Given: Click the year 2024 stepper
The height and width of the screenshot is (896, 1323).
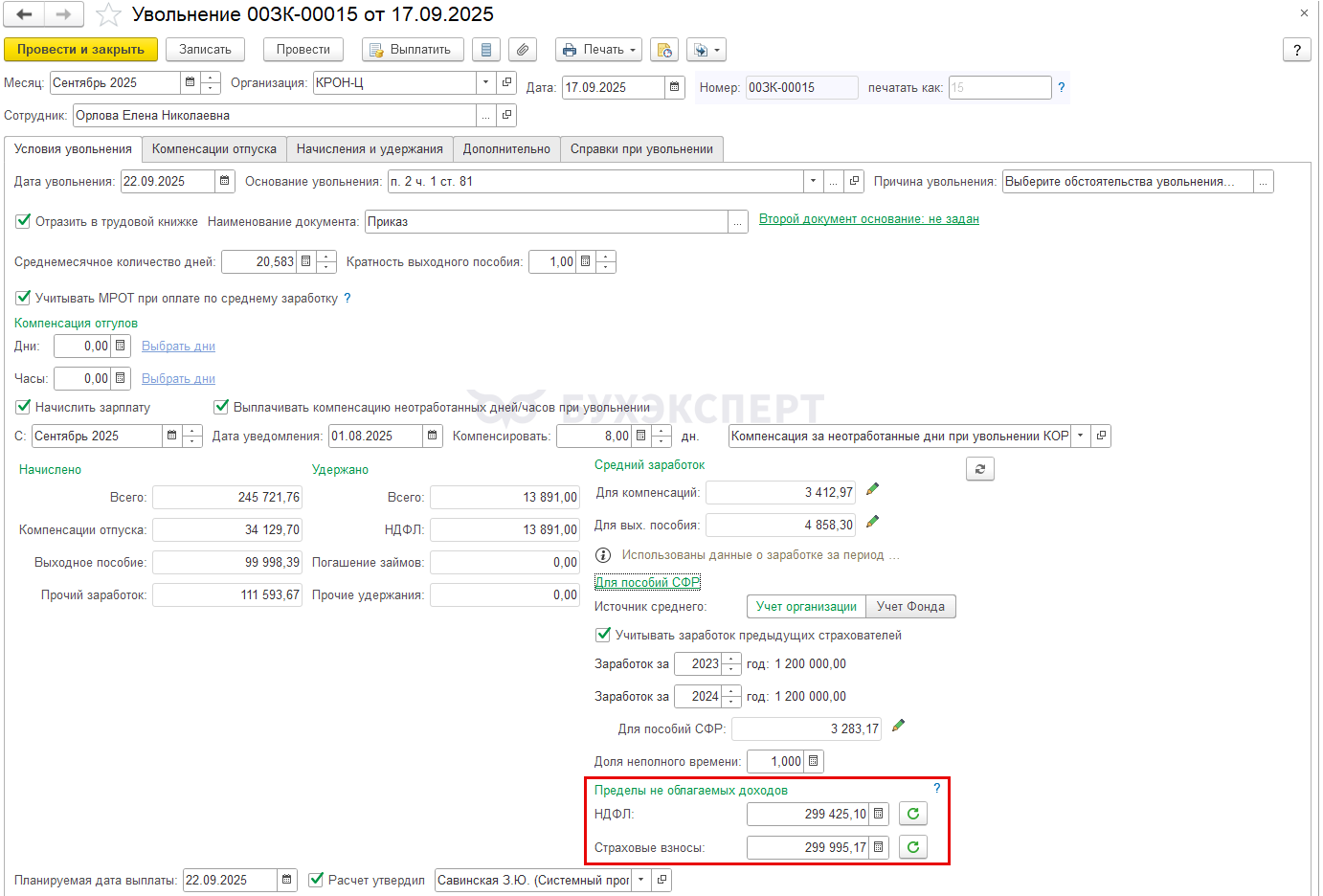Looking at the screenshot, I should pos(731,696).
